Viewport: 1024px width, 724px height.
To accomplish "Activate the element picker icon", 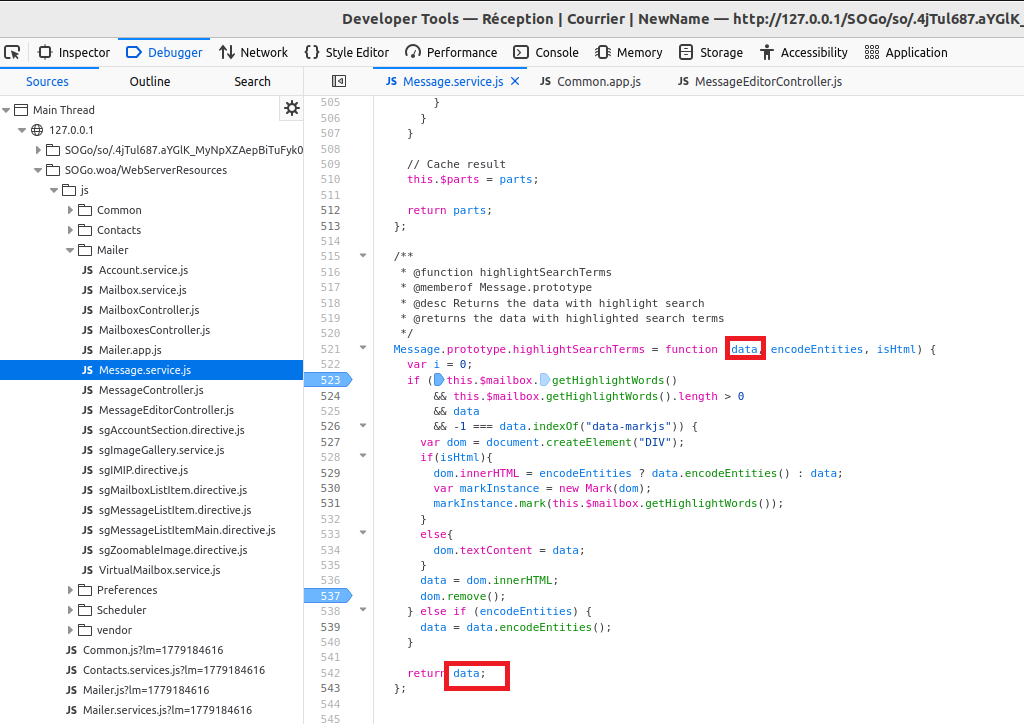I will pyautogui.click(x=12, y=52).
